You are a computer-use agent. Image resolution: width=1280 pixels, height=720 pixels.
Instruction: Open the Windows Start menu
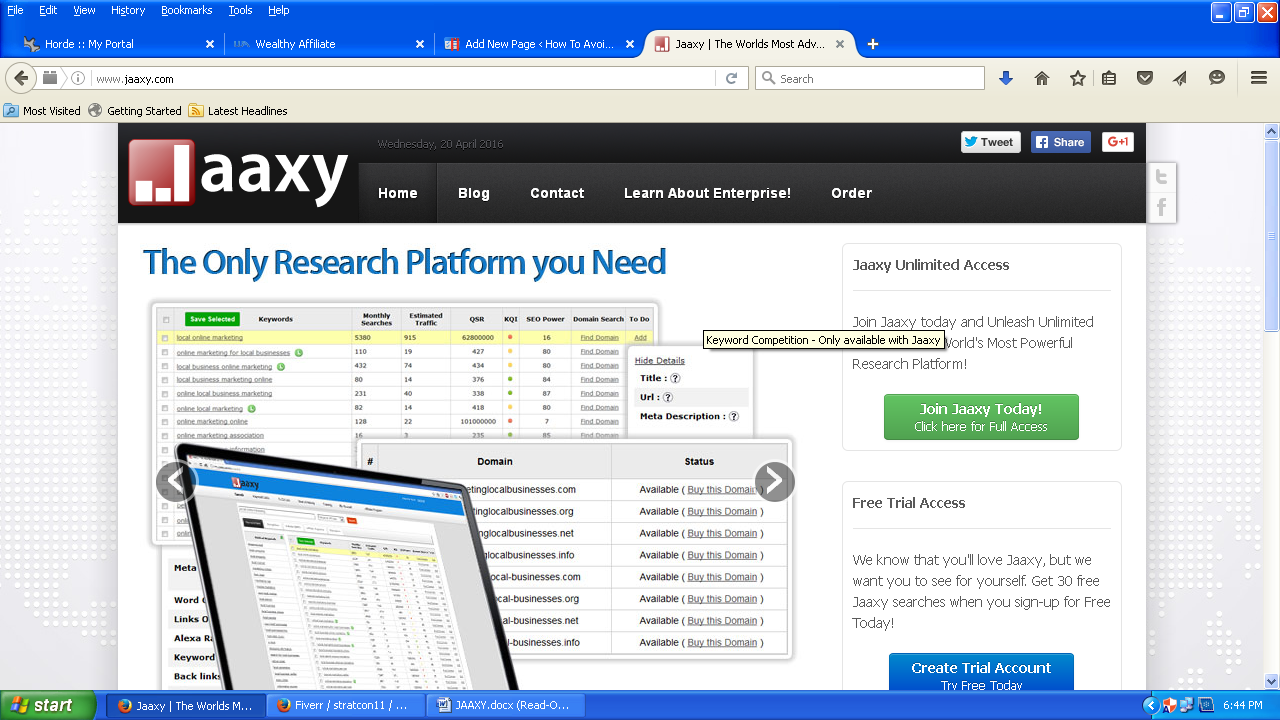point(48,705)
